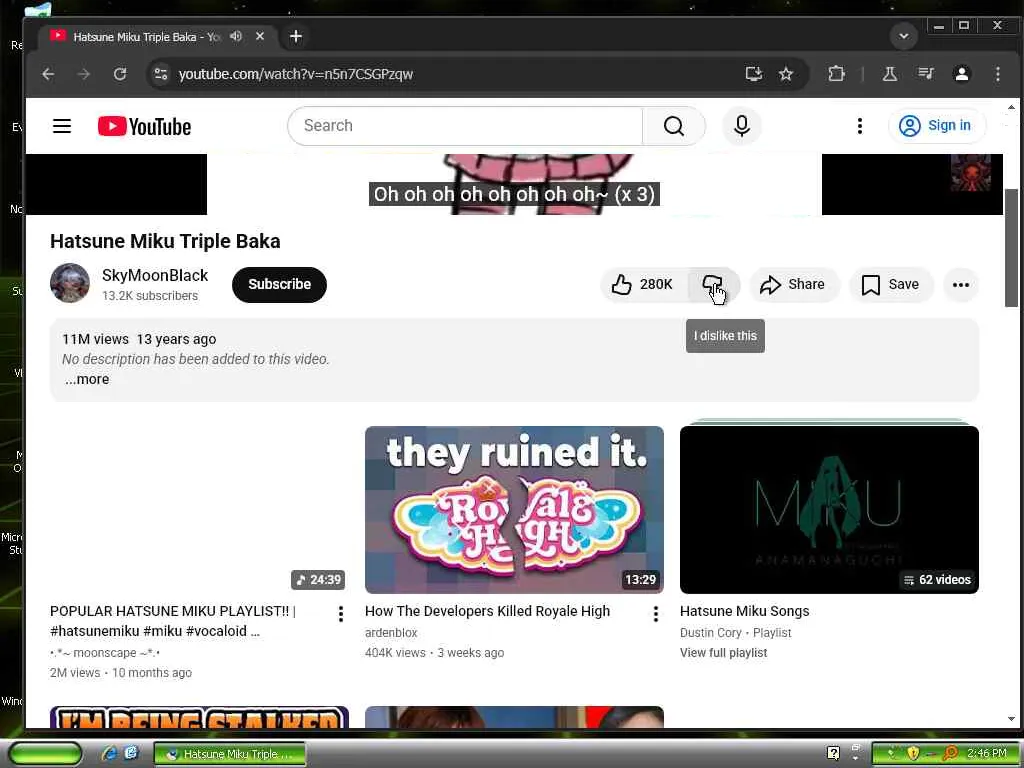This screenshot has width=1024, height=768.
Task: Open How The Developers Killed Royale High thumbnail
Action: (x=515, y=510)
